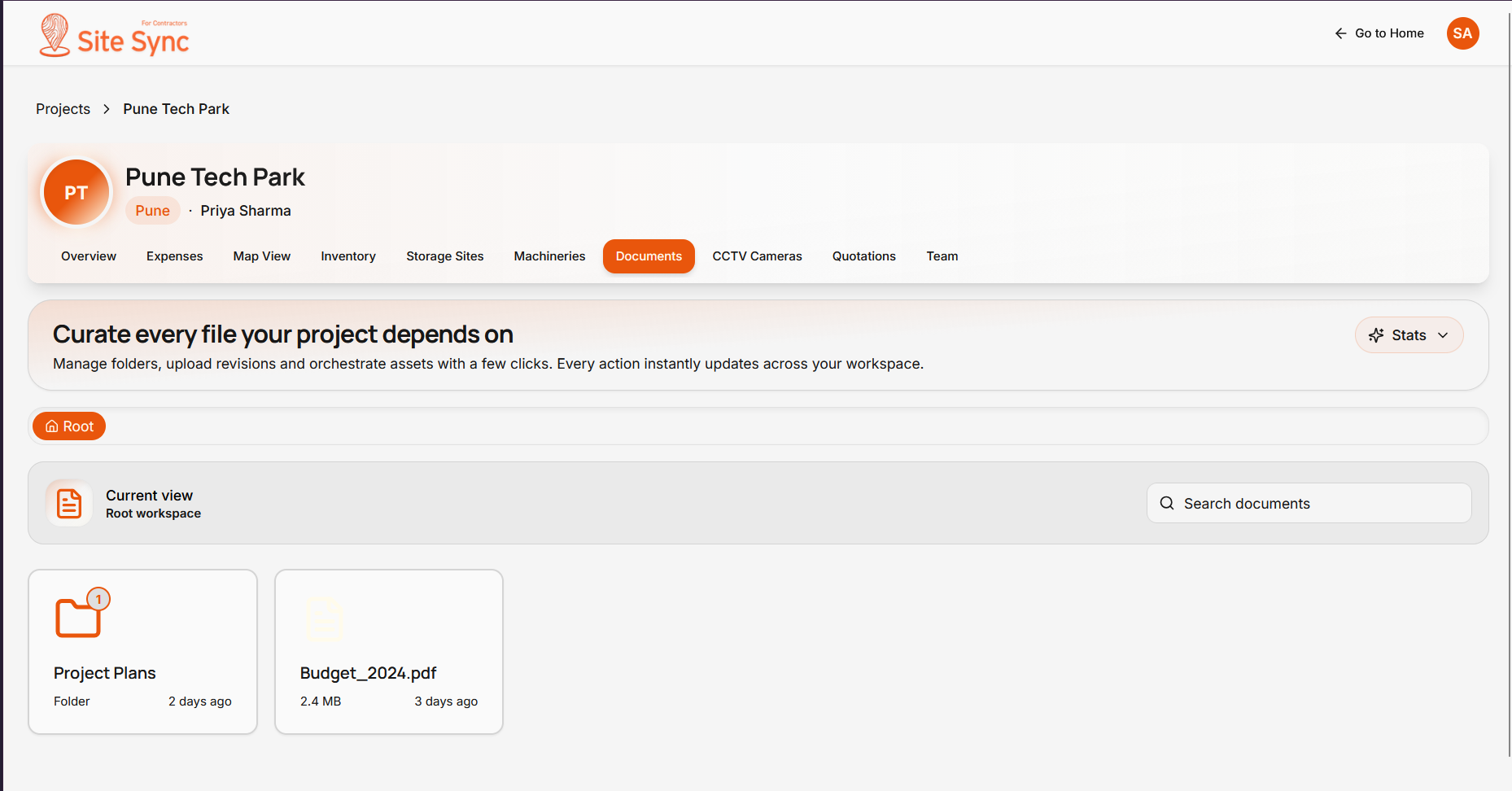
Task: Click the 'Root workspace' label
Action: (153, 513)
